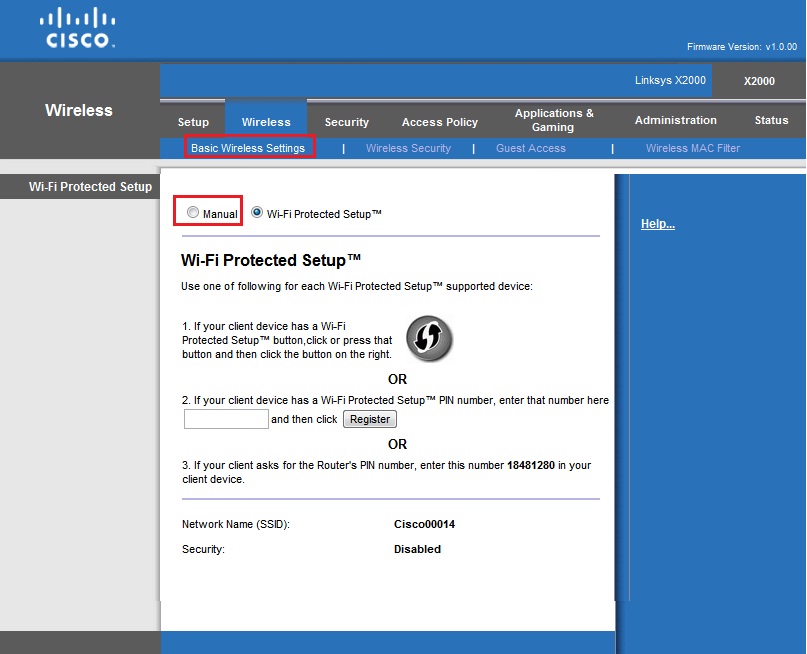Select the Manual radio button
The image size is (807, 654).
[x=192, y=213]
